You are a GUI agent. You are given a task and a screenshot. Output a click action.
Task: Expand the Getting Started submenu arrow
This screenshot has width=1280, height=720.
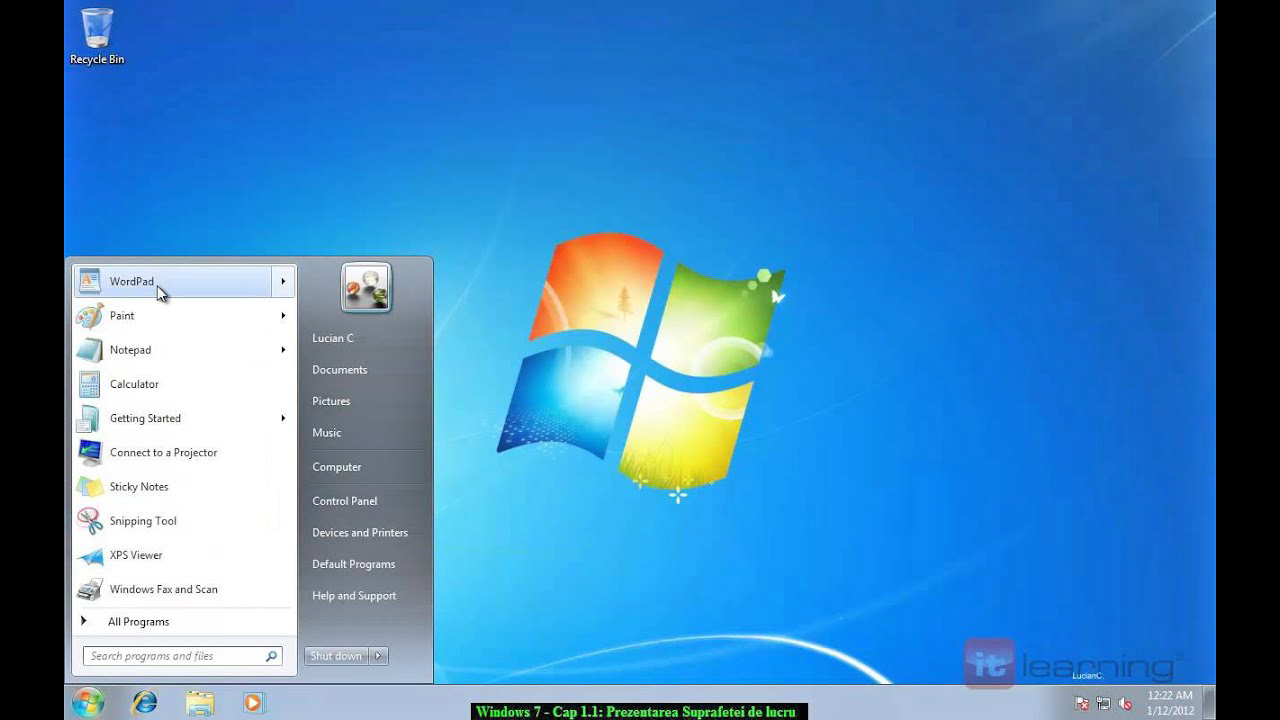click(282, 418)
